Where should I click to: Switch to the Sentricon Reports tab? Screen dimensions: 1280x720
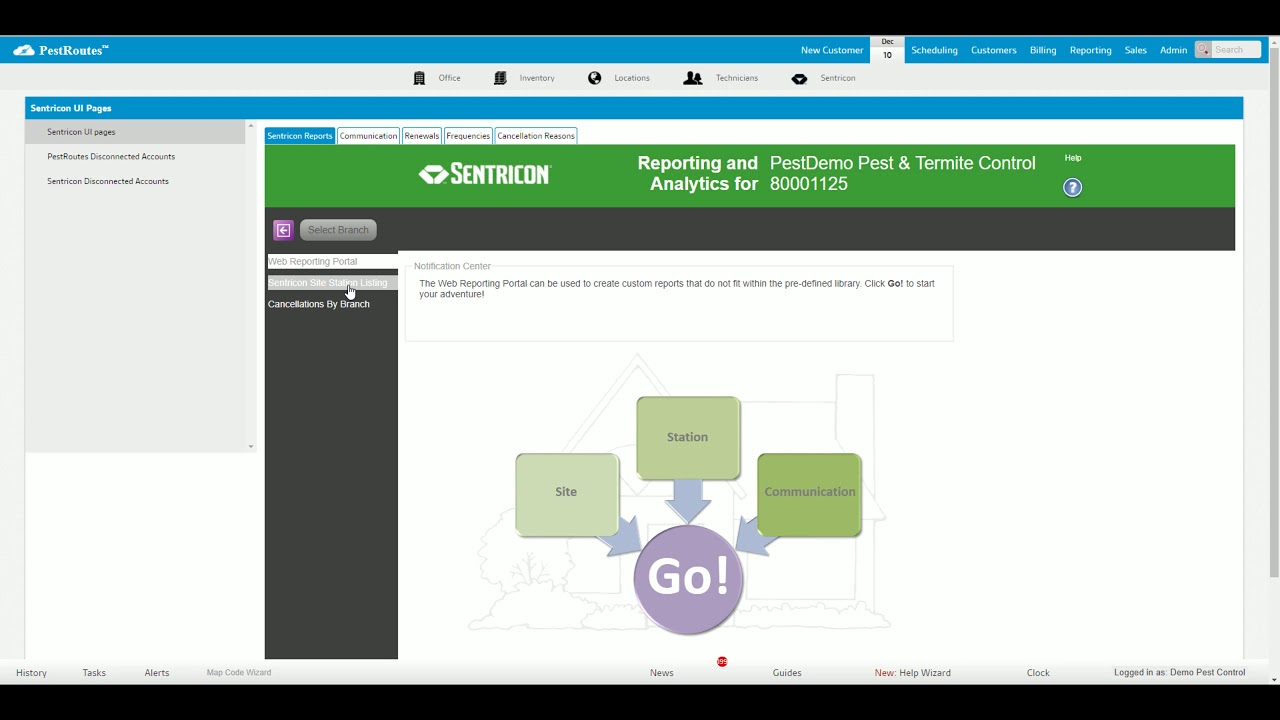[x=300, y=136]
